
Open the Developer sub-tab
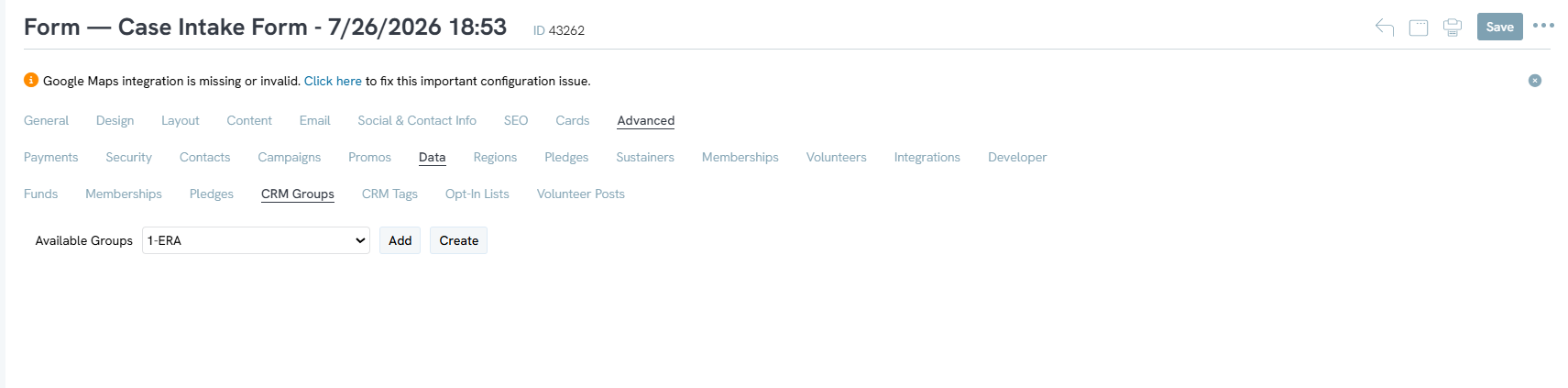pos(1017,157)
